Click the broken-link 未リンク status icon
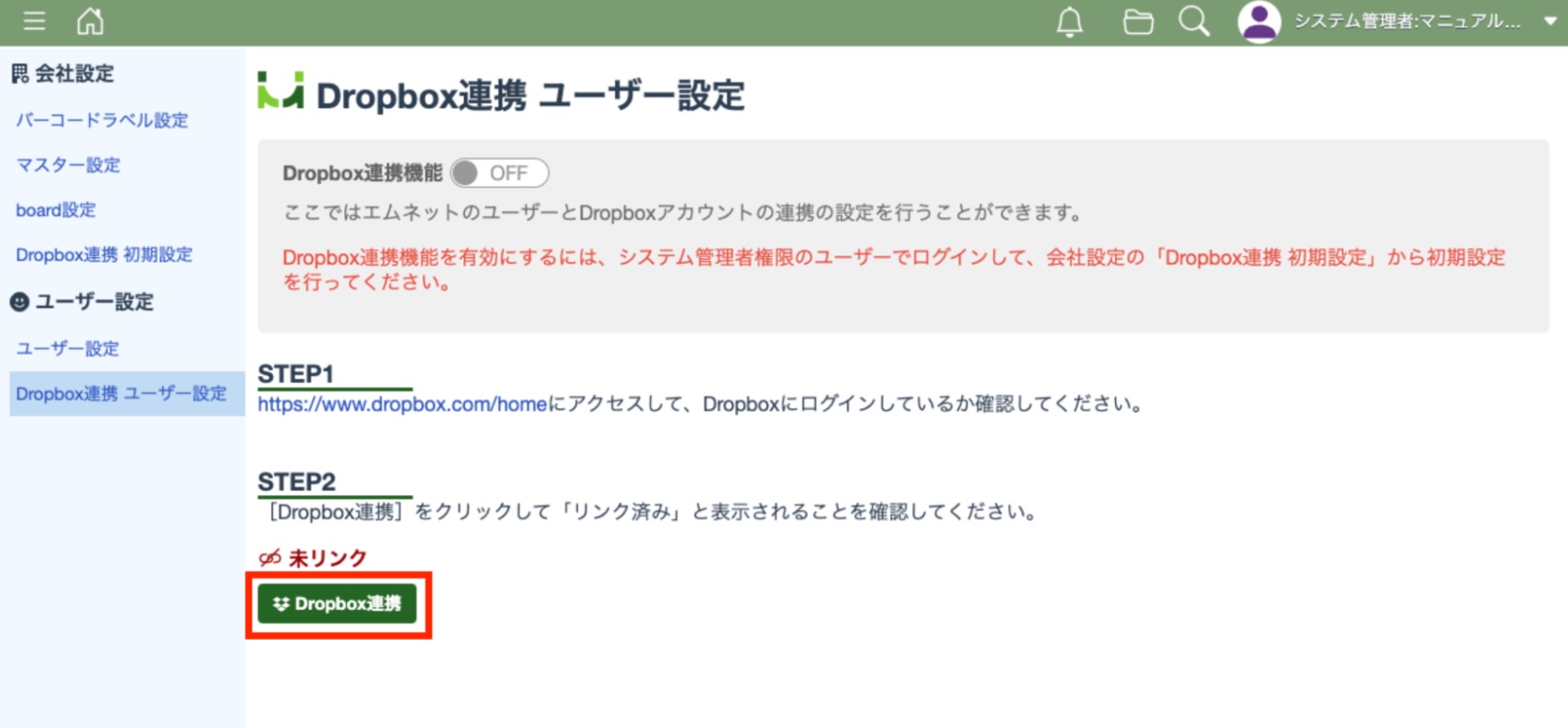Image resolution: width=1568 pixels, height=728 pixels. [270, 558]
